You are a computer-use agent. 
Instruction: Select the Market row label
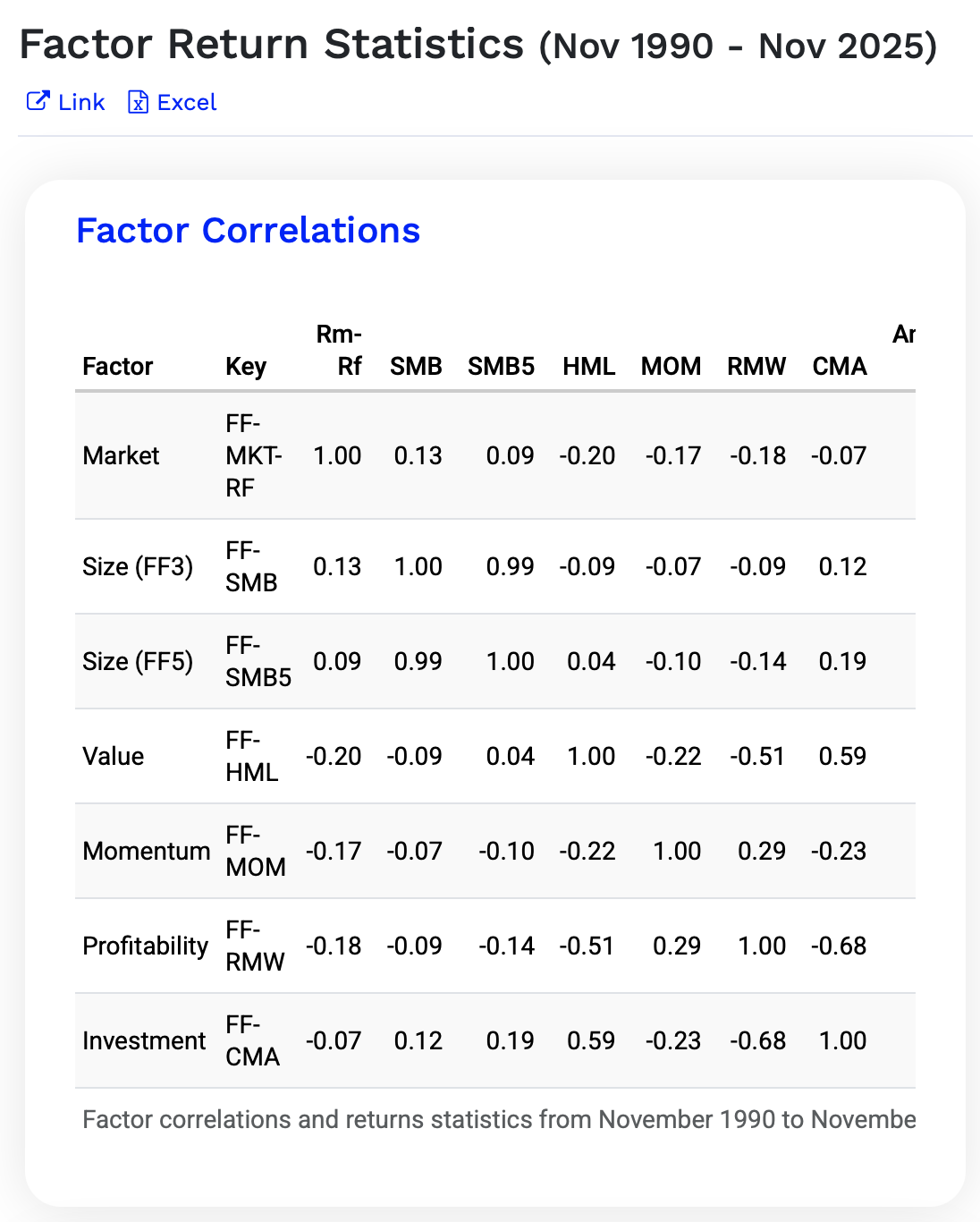coord(121,455)
